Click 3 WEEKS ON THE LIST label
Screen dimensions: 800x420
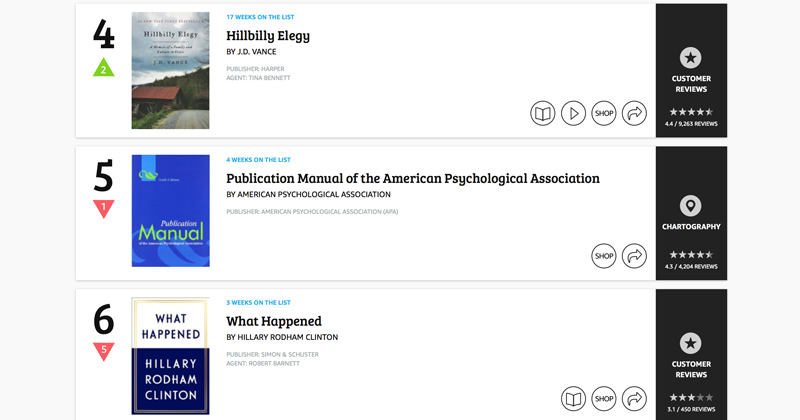pos(258,303)
